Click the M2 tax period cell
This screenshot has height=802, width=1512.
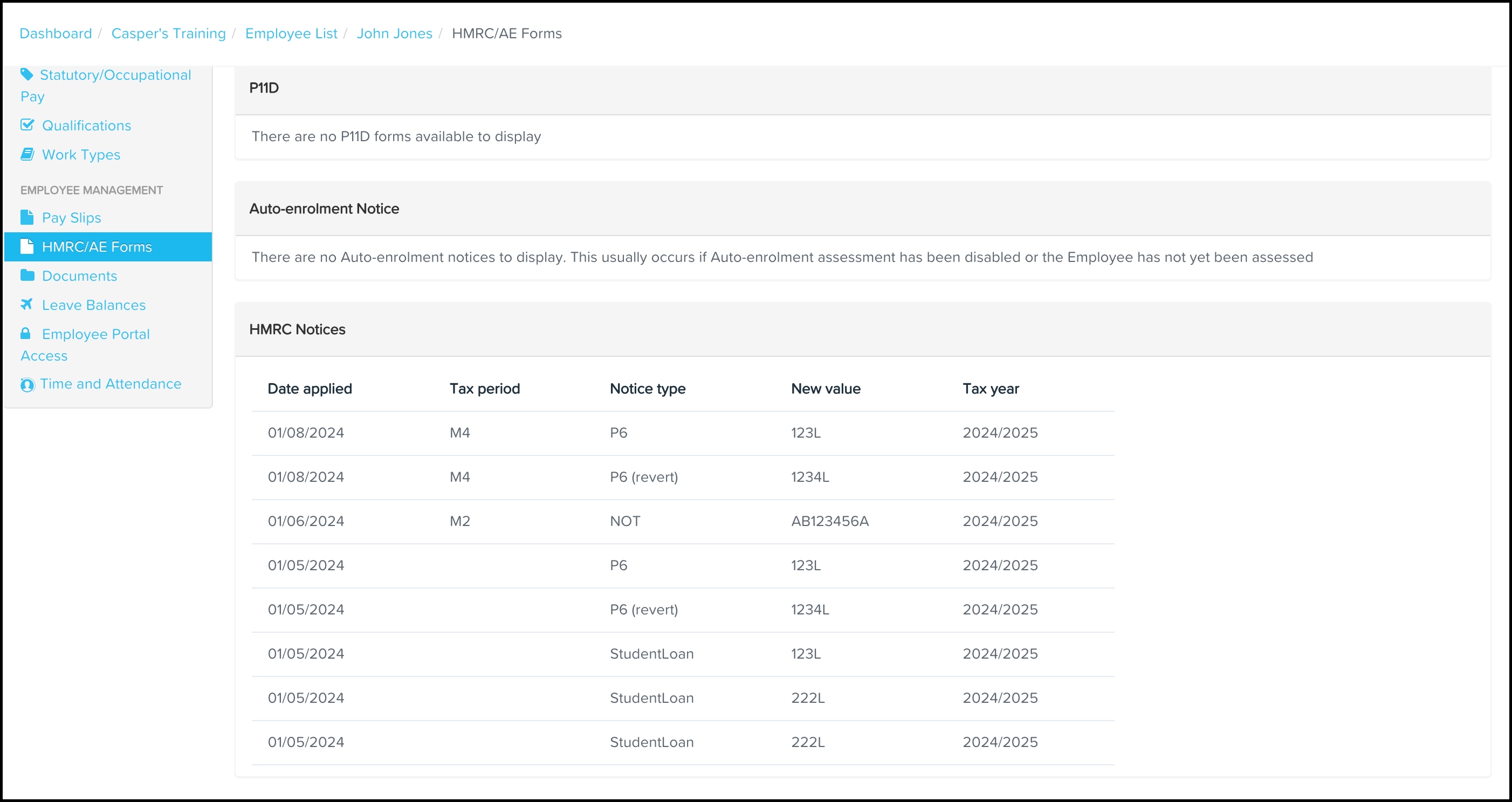(460, 521)
